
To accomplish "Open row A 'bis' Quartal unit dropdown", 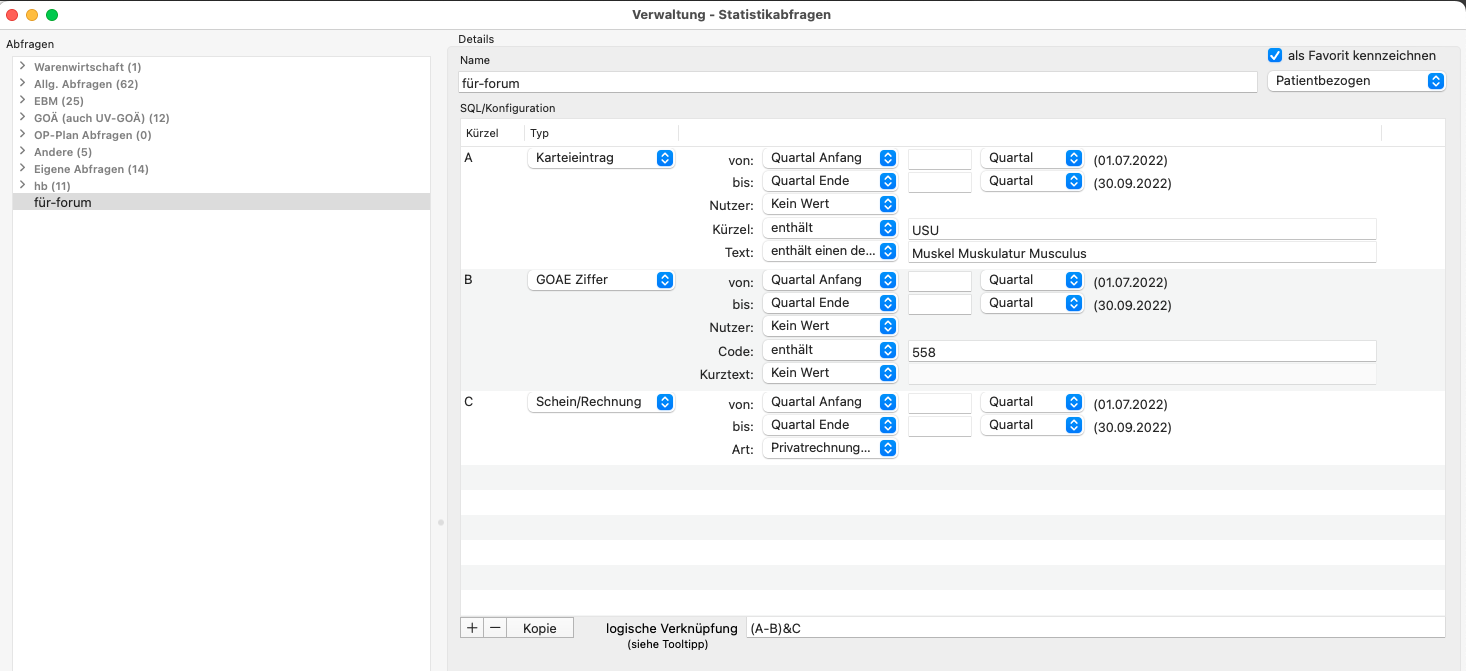I will [1033, 181].
